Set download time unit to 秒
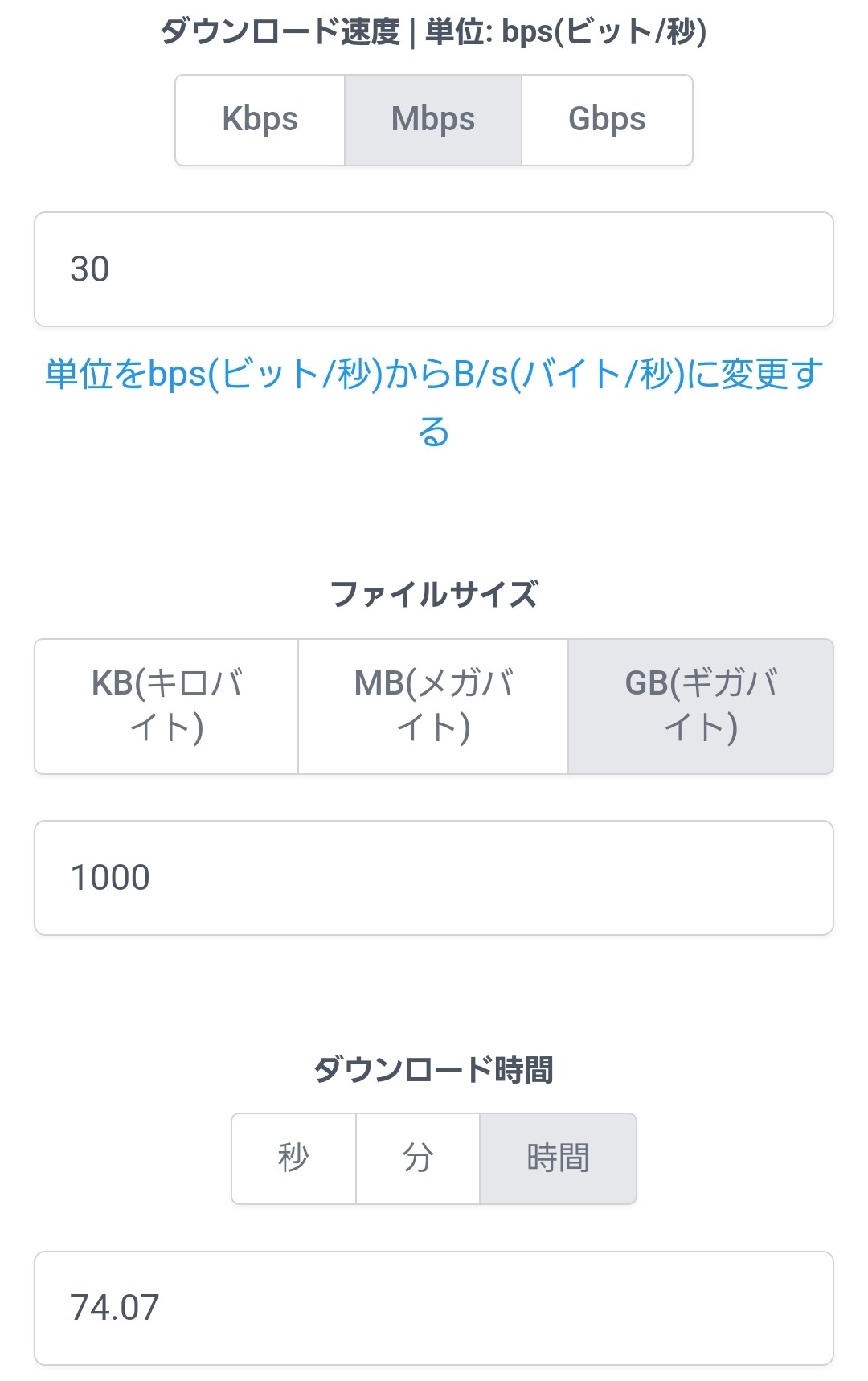Screen dimensions: 868x1381 pos(293,1158)
